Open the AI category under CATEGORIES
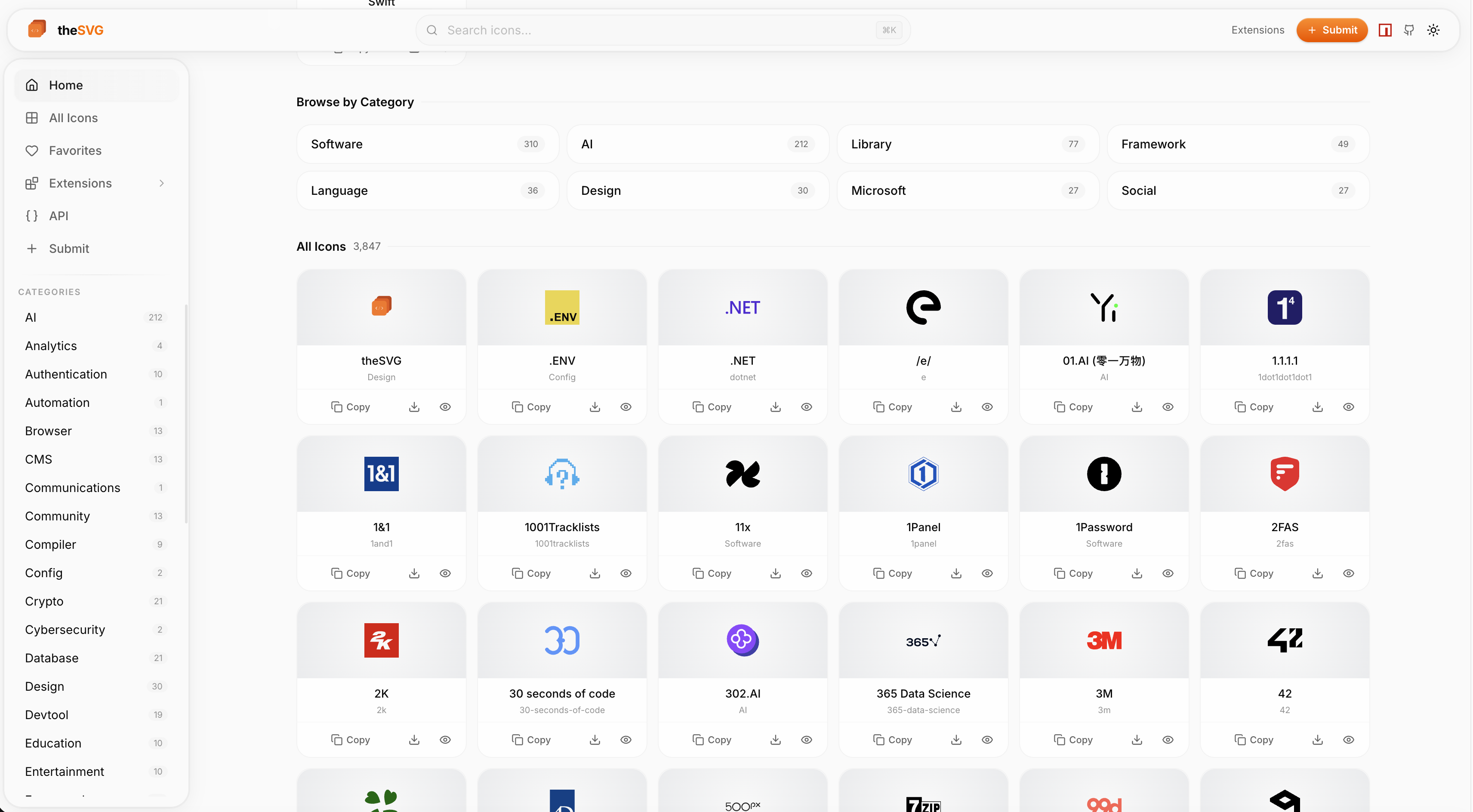The width and height of the screenshot is (1473, 812). pos(31,317)
